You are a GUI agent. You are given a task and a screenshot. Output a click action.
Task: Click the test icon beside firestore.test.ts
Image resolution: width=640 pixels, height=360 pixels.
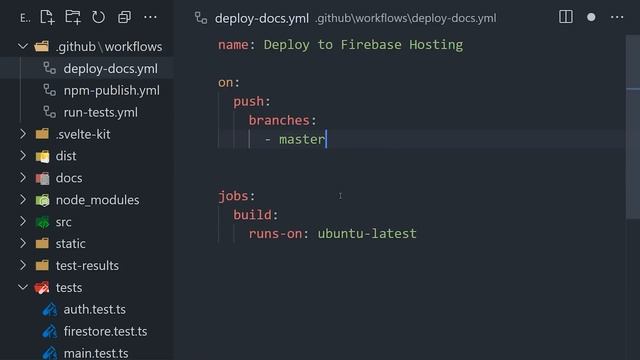click(x=50, y=331)
